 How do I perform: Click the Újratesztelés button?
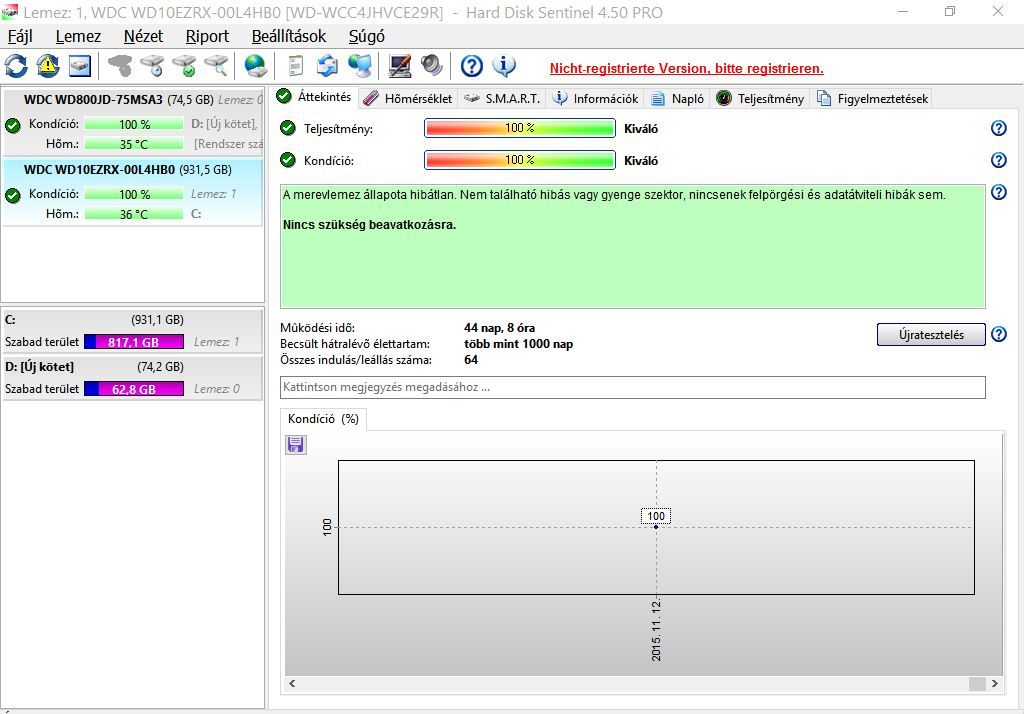[931, 334]
